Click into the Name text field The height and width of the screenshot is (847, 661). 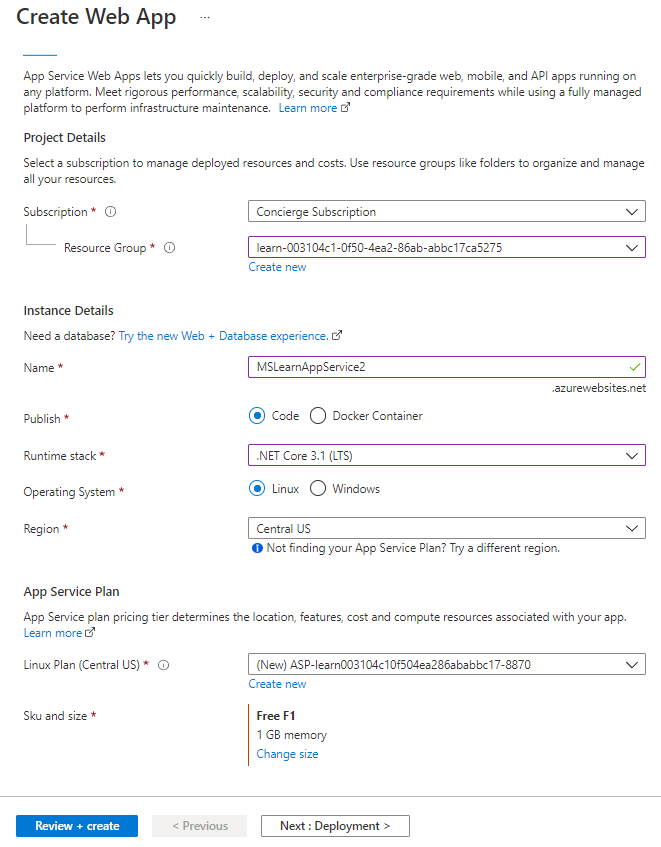point(447,367)
